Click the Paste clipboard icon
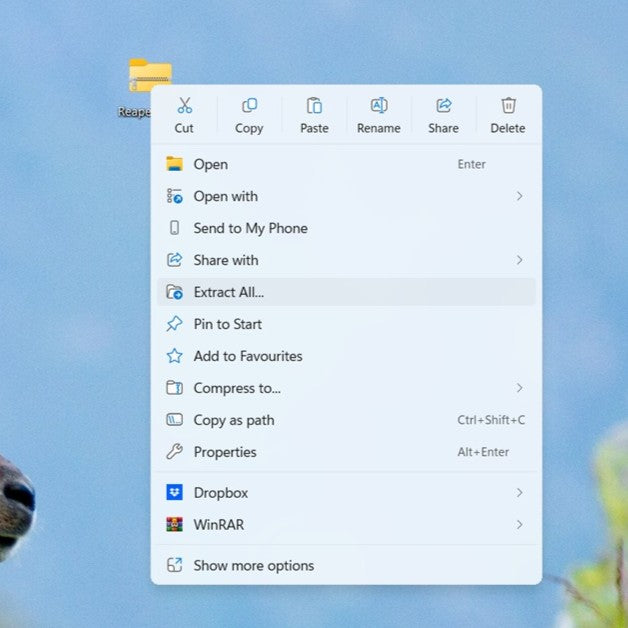This screenshot has height=628, width=628. 314,105
